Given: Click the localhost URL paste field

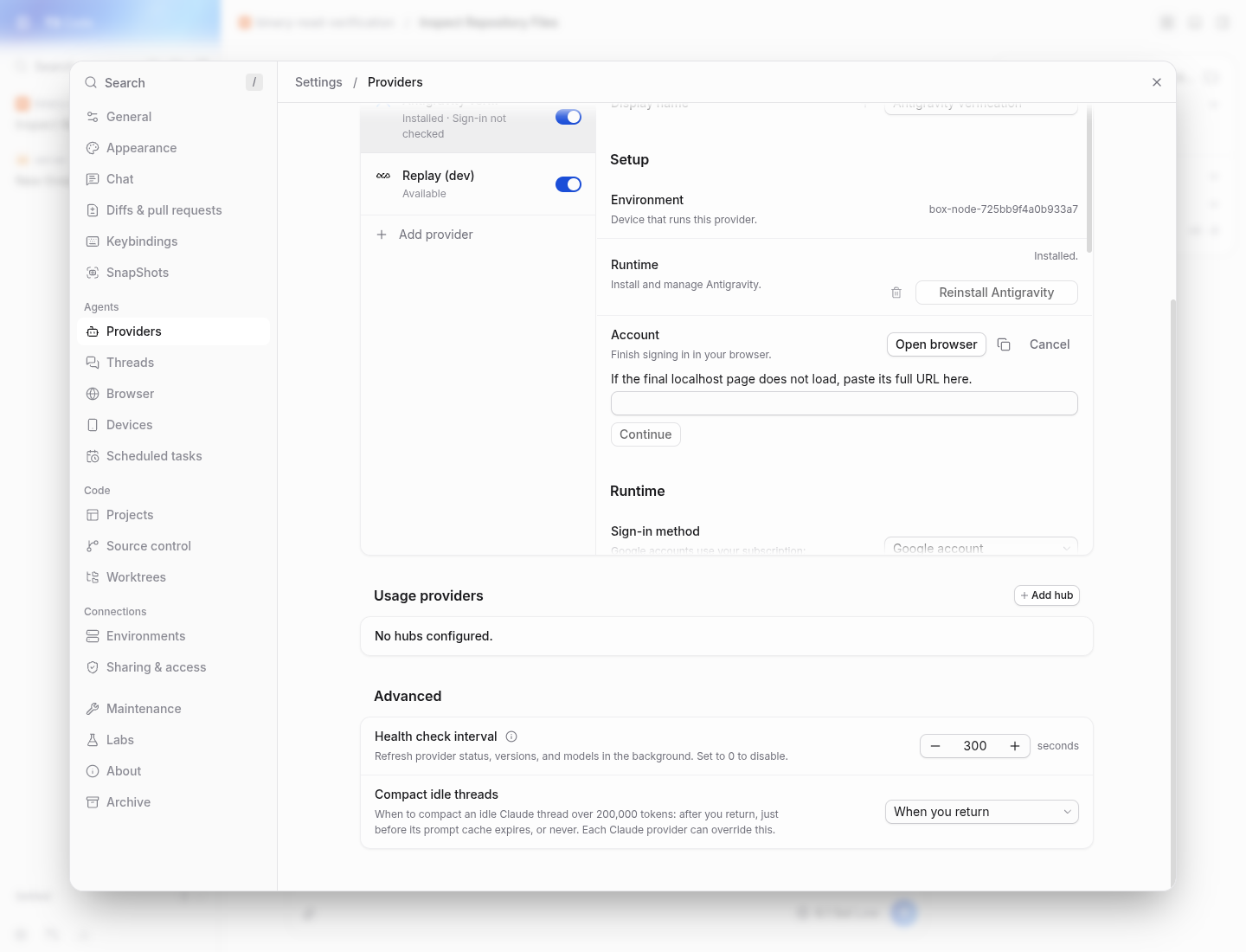Looking at the screenshot, I should coord(845,403).
